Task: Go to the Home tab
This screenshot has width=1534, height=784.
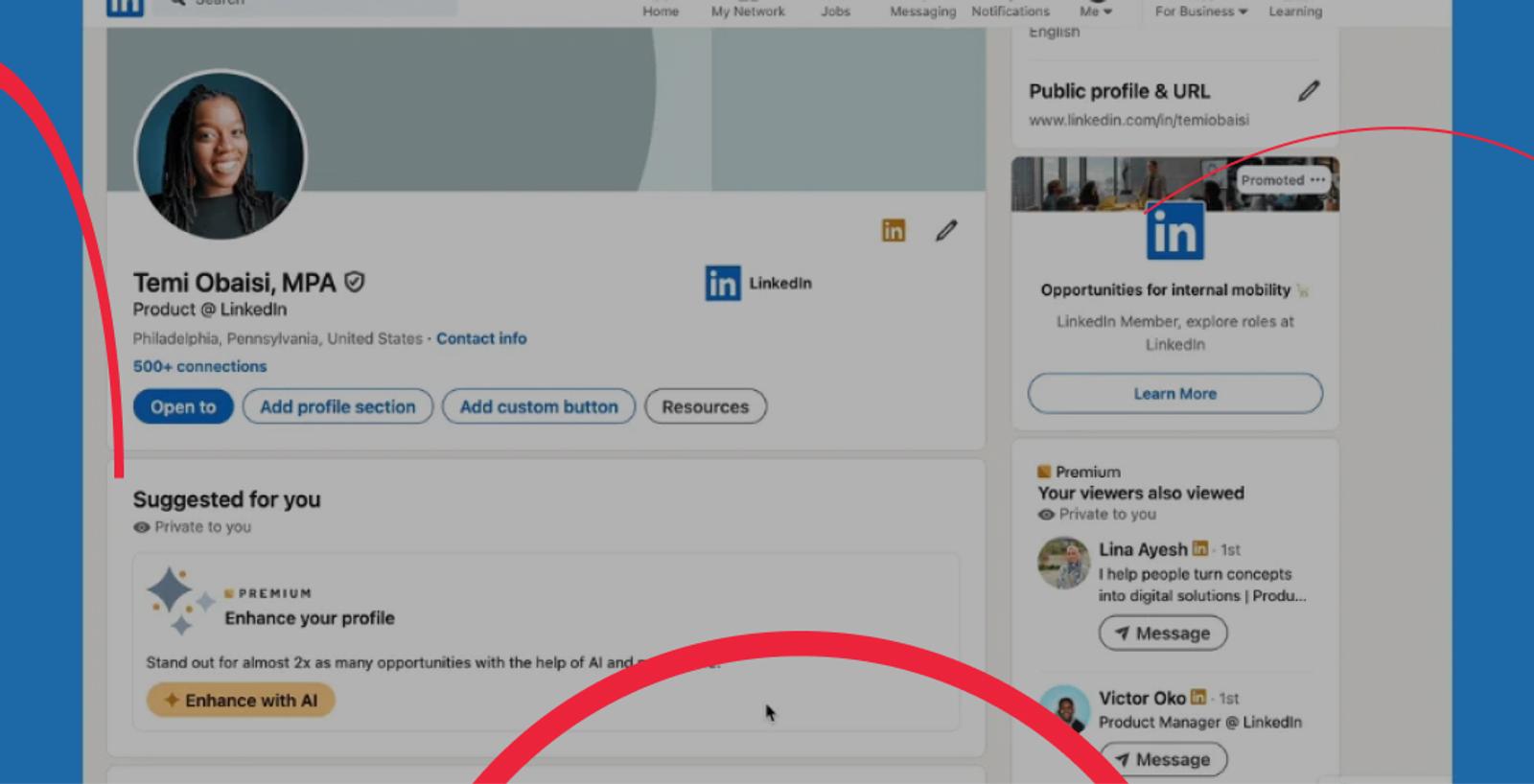Action: click(x=661, y=11)
